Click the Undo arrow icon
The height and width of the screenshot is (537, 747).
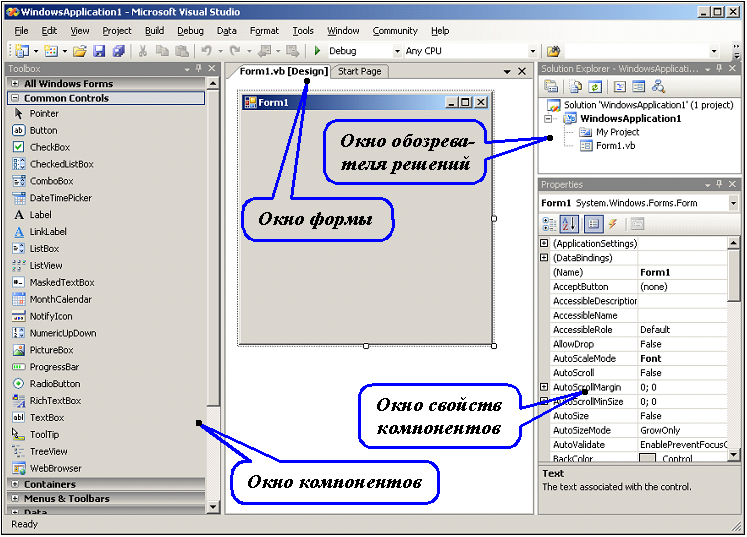pyautogui.click(x=206, y=51)
